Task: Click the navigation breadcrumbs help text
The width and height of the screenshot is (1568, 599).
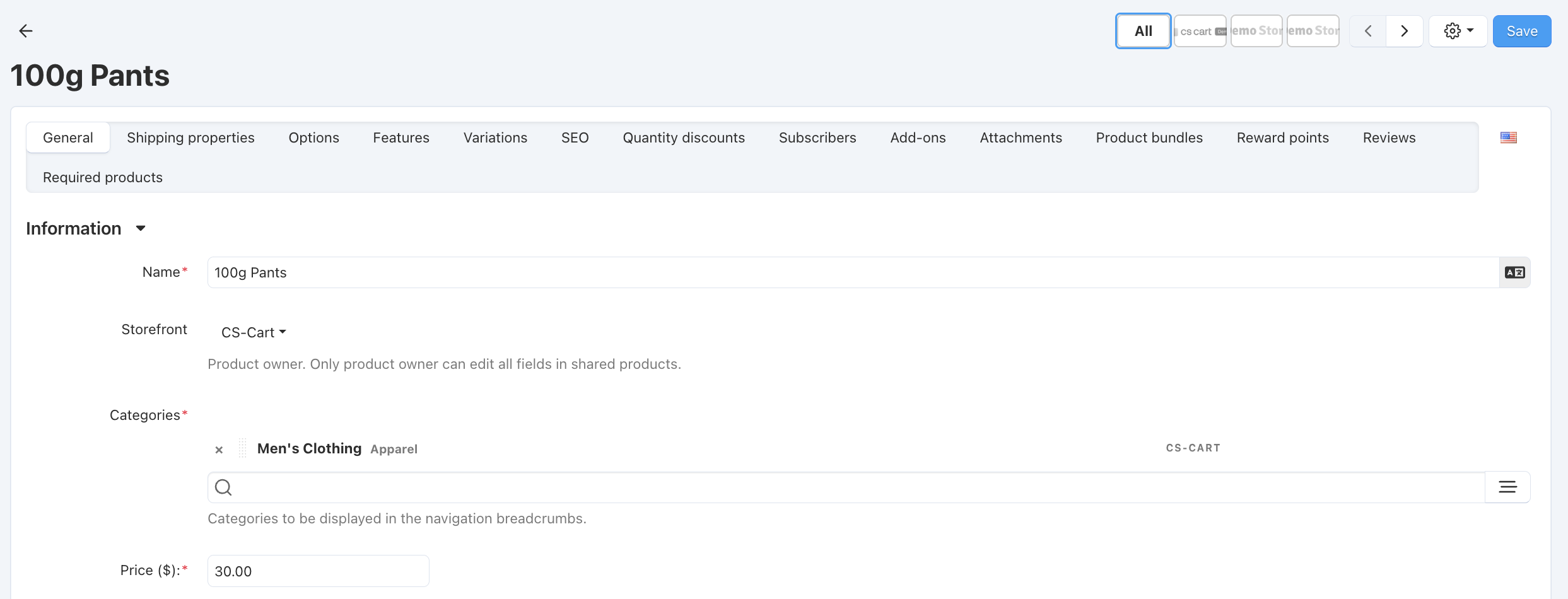Action: coord(397,519)
